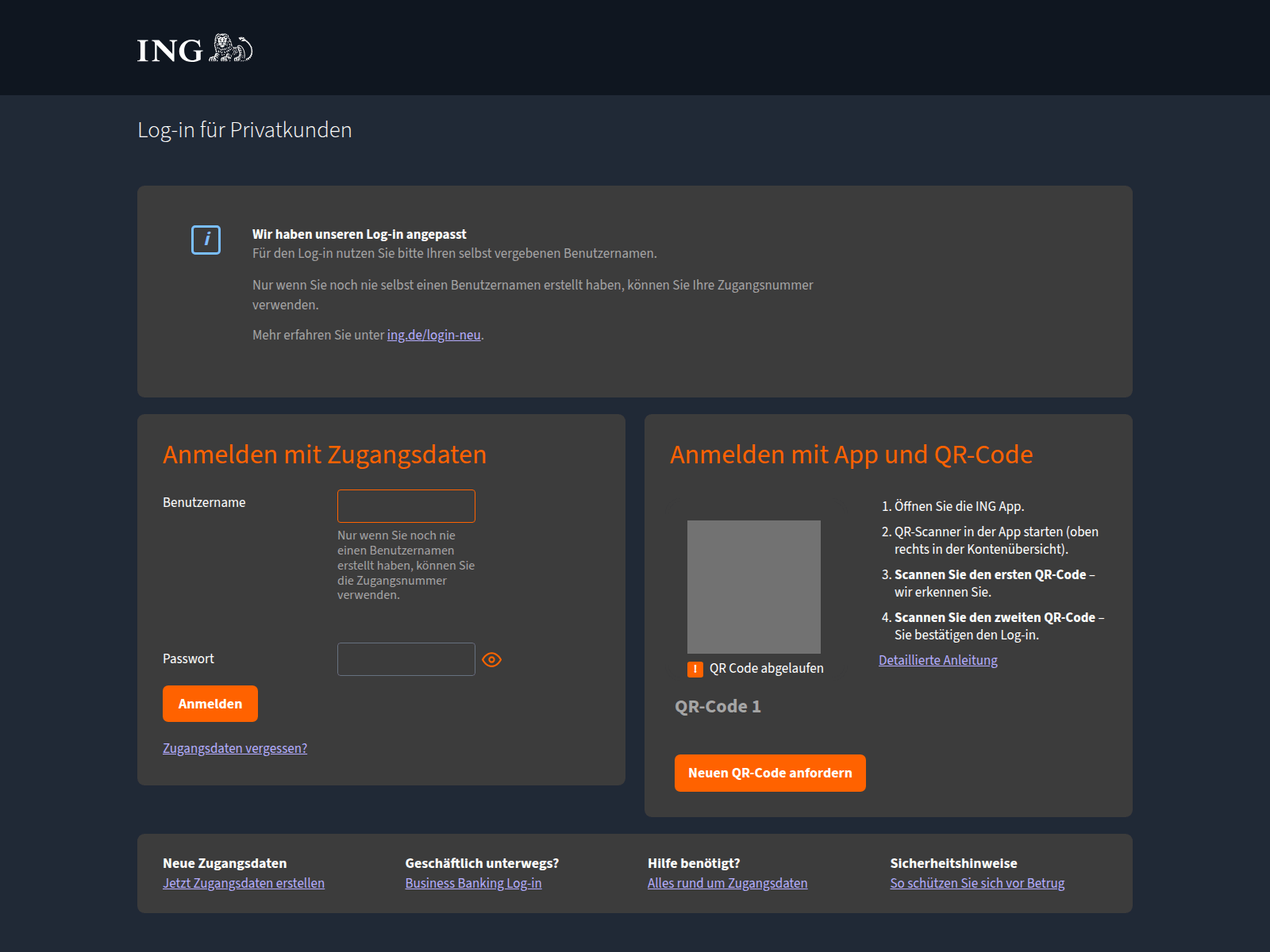Image resolution: width=1270 pixels, height=952 pixels.
Task: Click step 'Öffnen Sie die ING App.'
Action: pyautogui.click(x=960, y=506)
